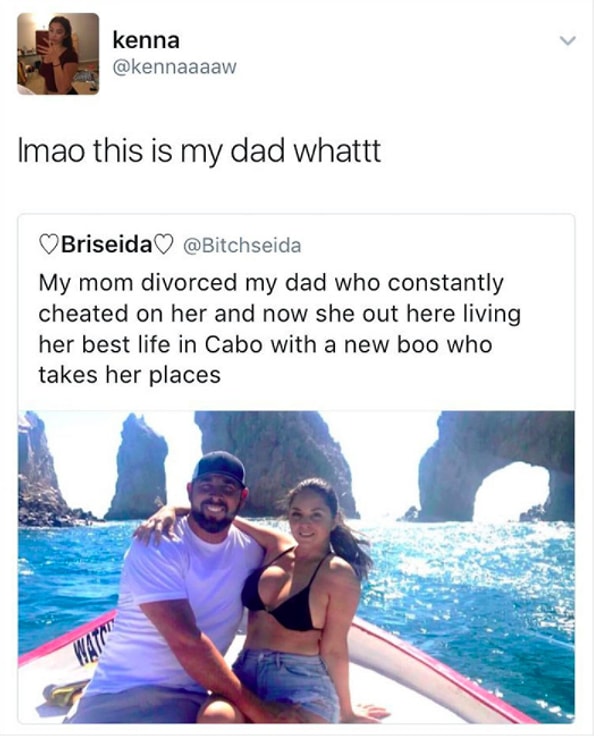Image resolution: width=600 pixels, height=739 pixels.
Task: Expand the tweet options chevron
Action: [568, 43]
